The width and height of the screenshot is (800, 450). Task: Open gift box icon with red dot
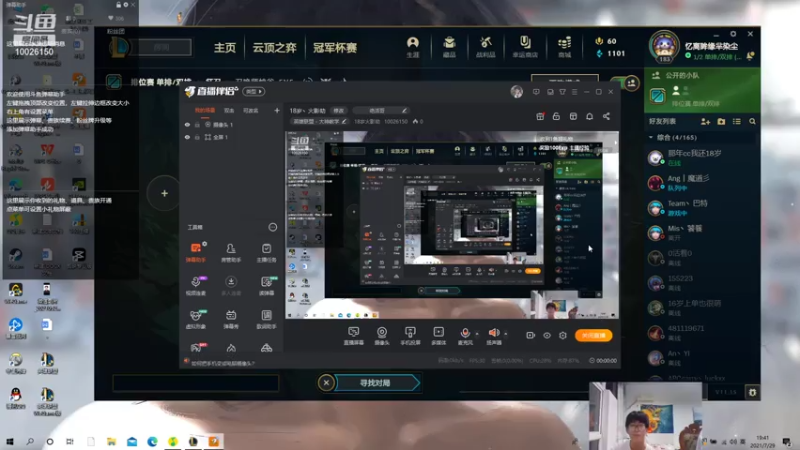click(540, 116)
